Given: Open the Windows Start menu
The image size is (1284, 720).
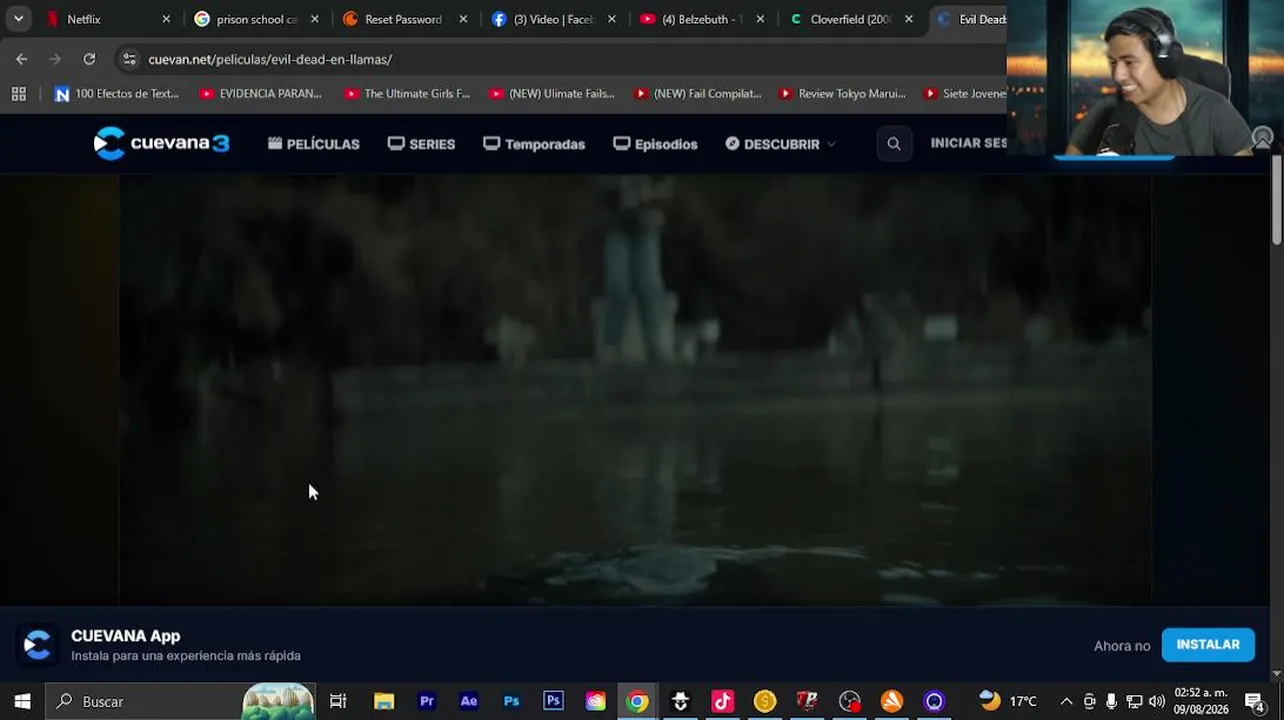Looking at the screenshot, I should (22, 701).
